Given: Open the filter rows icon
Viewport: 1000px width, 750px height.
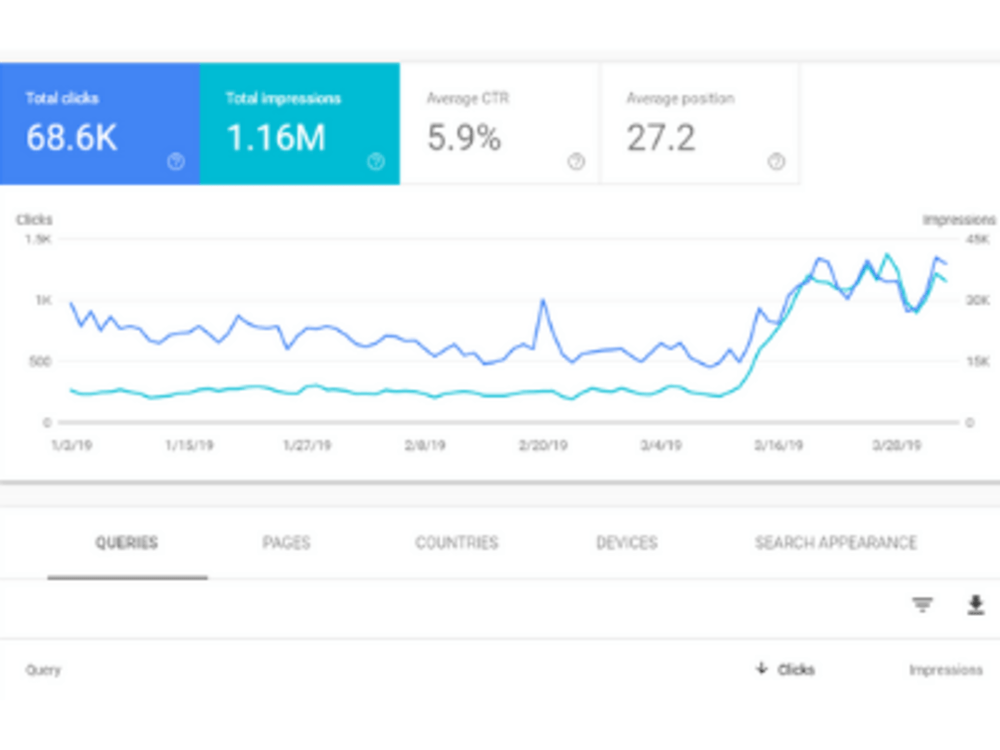Looking at the screenshot, I should point(922,604).
